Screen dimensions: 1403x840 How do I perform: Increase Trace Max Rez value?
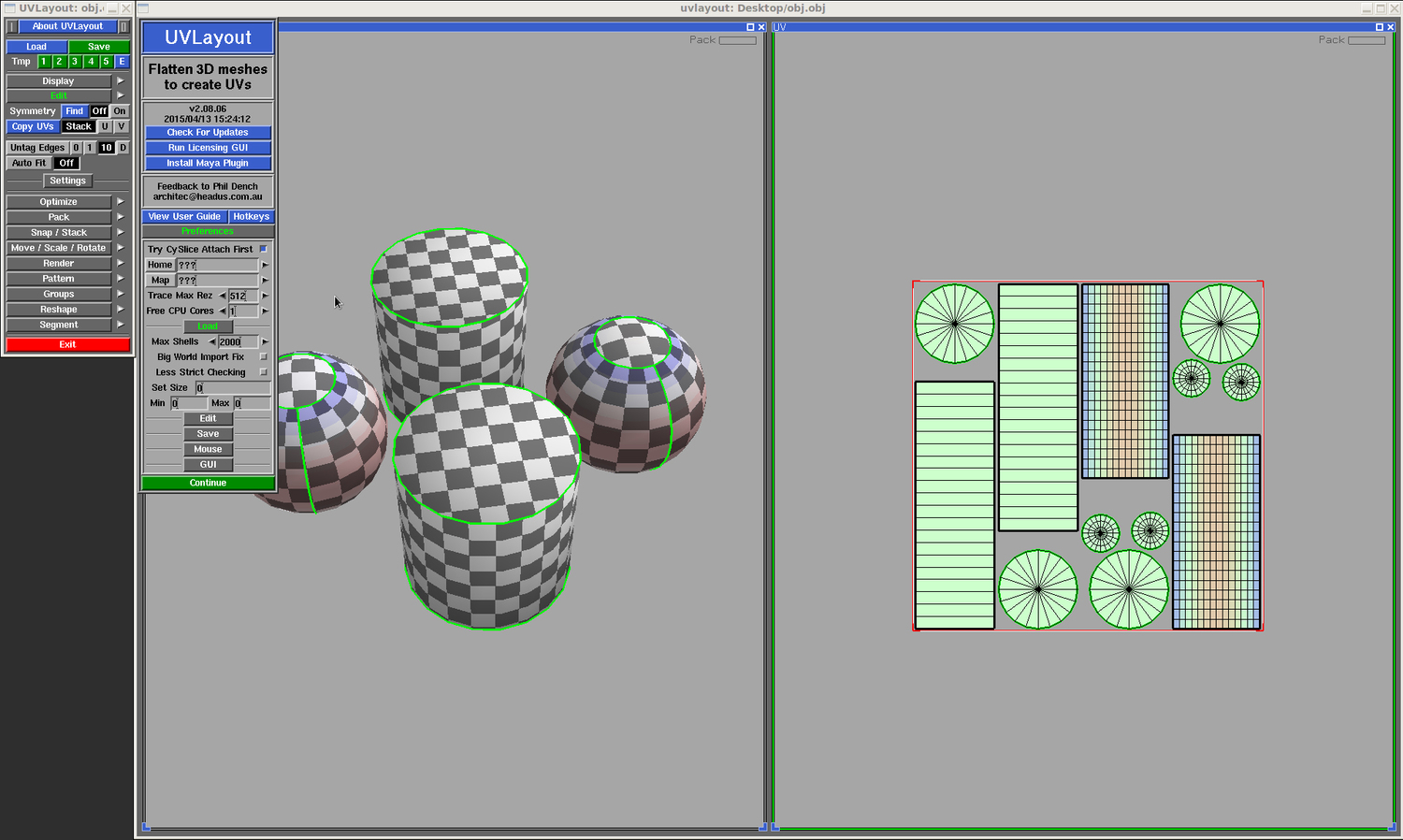coord(265,296)
